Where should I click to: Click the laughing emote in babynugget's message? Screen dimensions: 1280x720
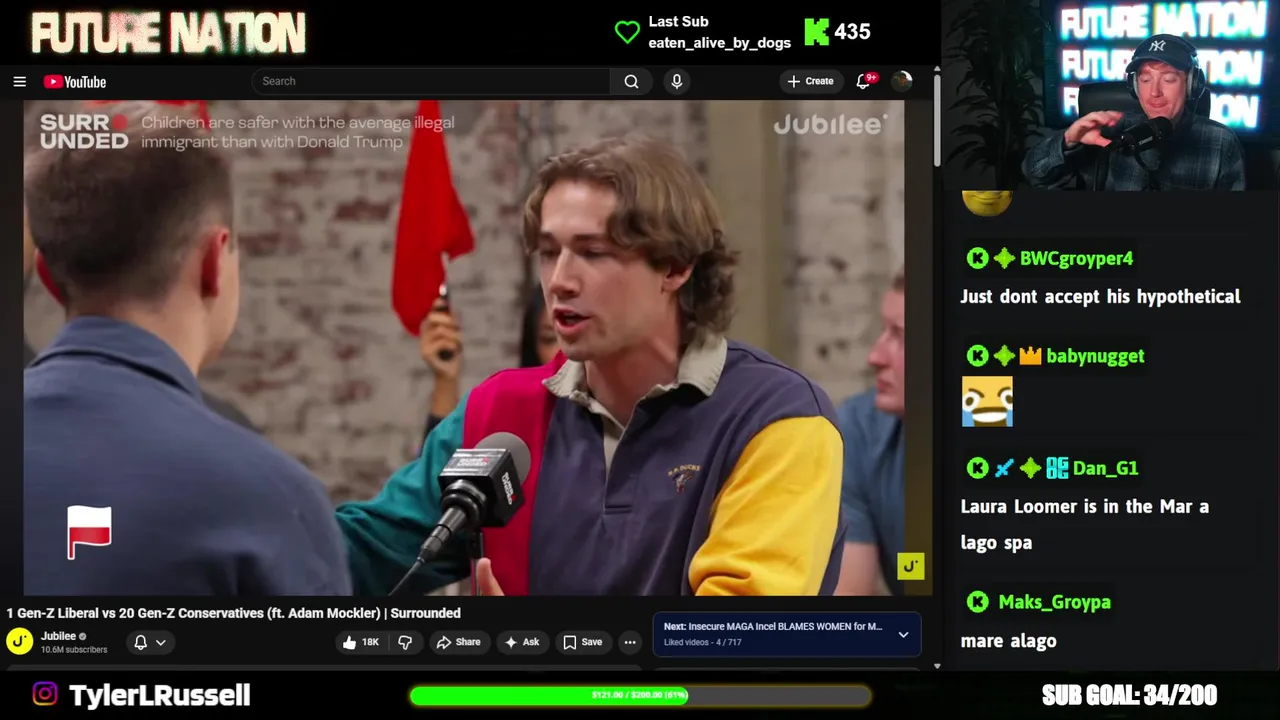click(987, 402)
